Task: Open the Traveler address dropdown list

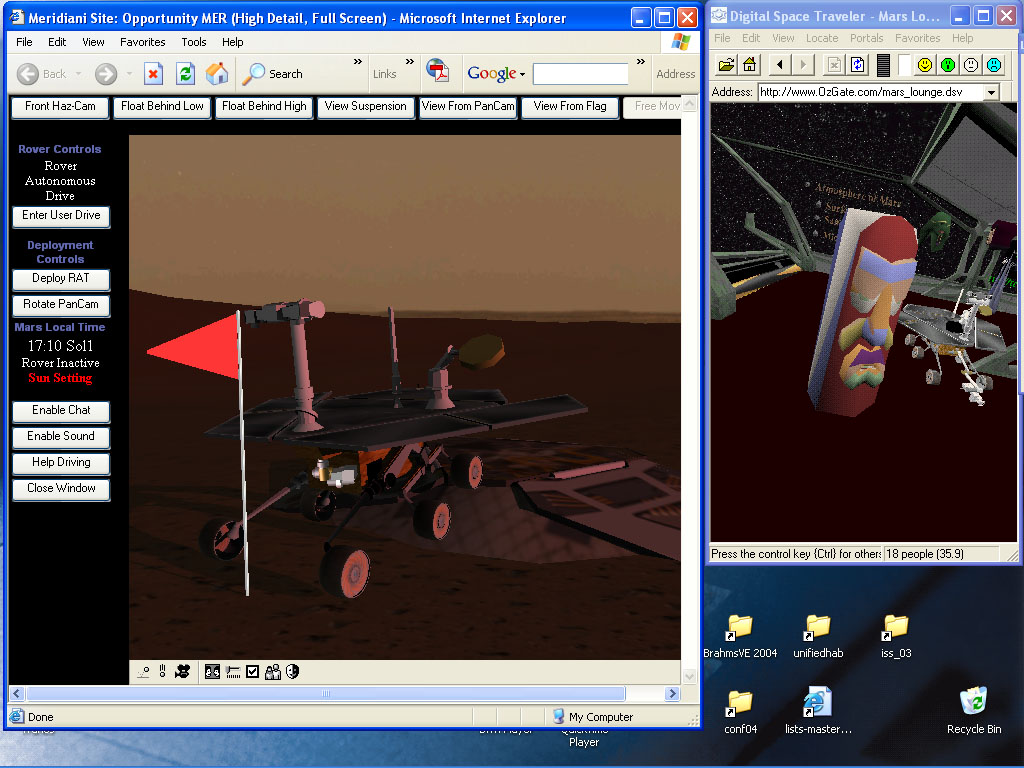Action: click(x=991, y=92)
